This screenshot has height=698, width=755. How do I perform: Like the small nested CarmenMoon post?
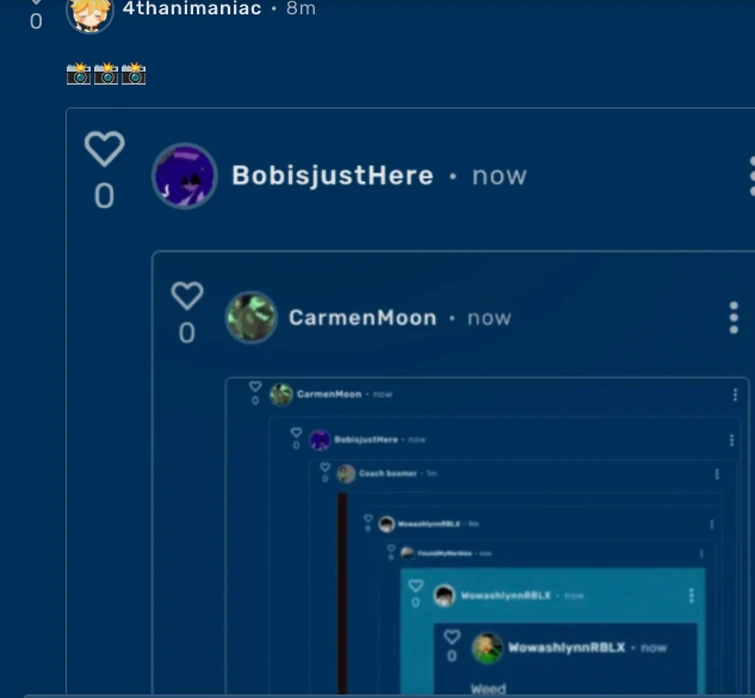pos(255,386)
